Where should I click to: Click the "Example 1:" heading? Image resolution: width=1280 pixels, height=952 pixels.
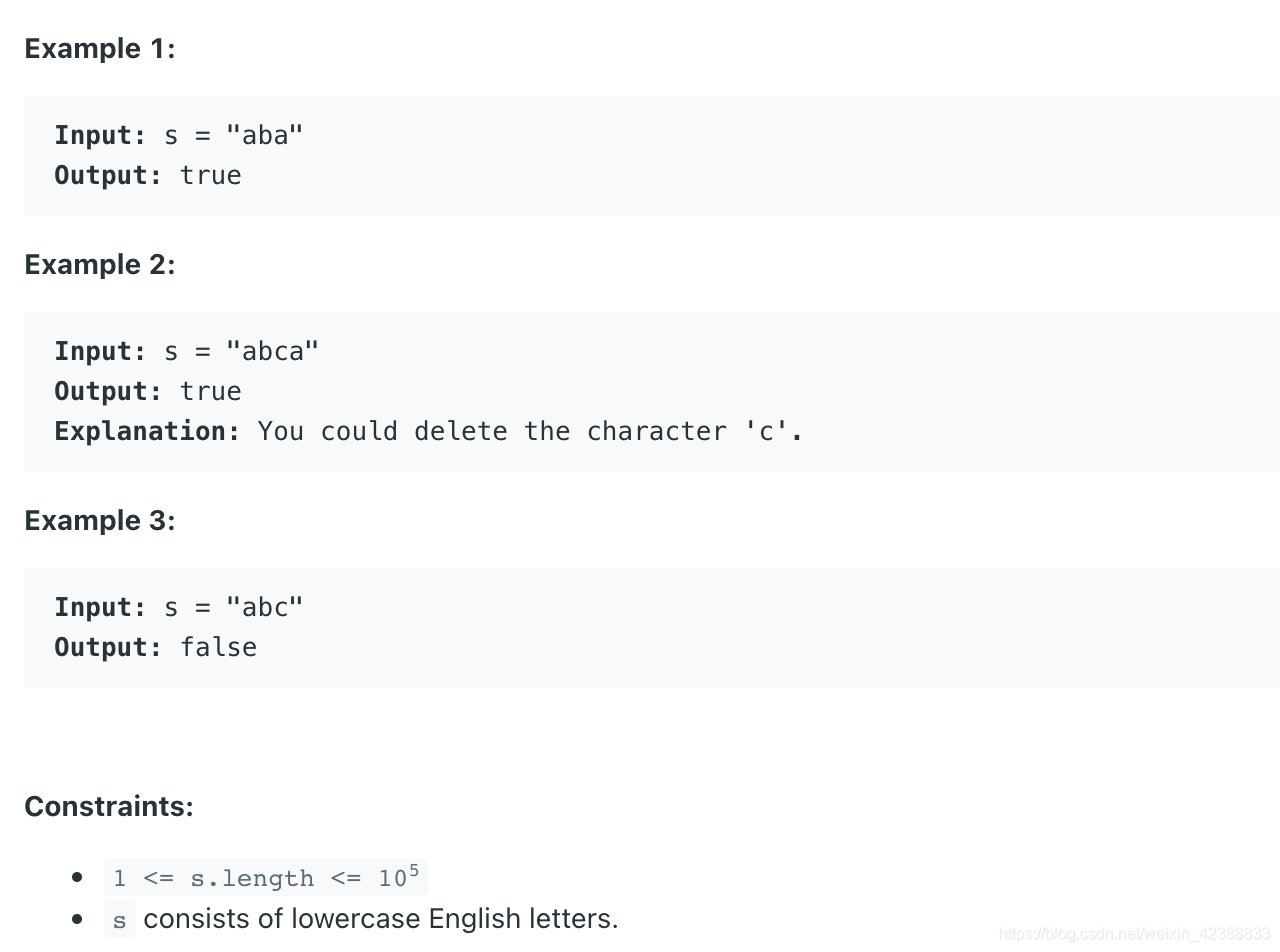tap(100, 49)
